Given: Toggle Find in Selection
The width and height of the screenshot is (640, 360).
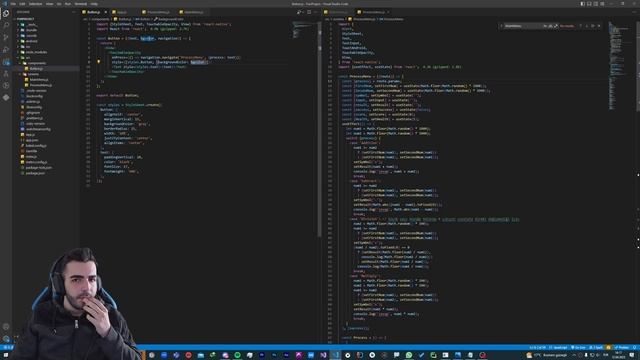Looking at the screenshot, I should [x=593, y=26].
